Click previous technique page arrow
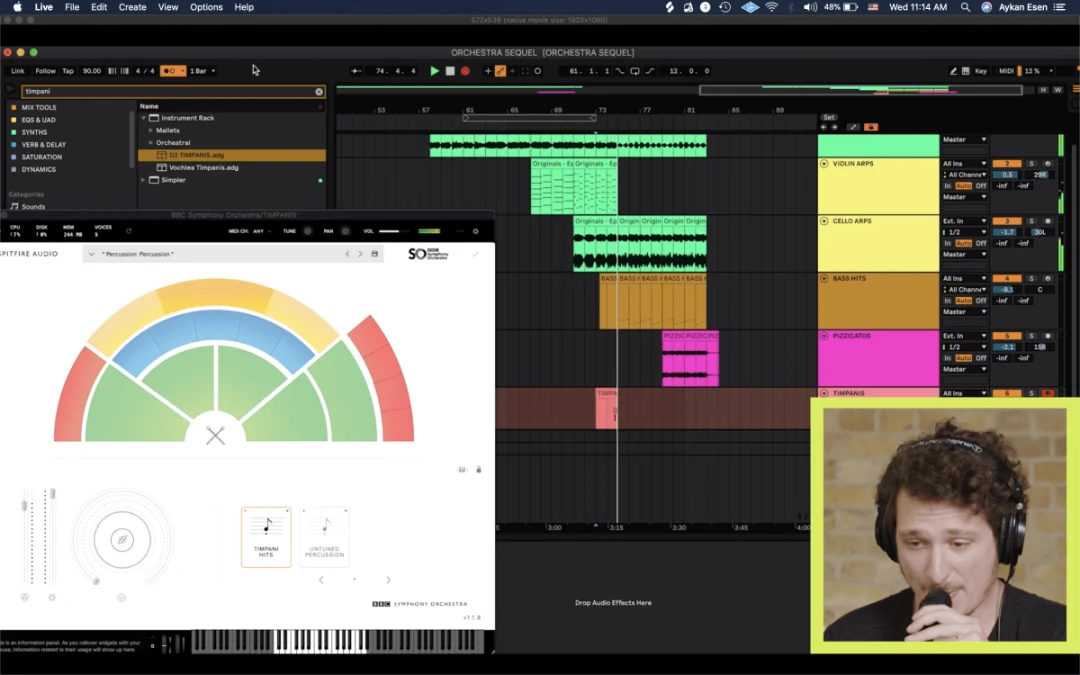 pyautogui.click(x=321, y=580)
